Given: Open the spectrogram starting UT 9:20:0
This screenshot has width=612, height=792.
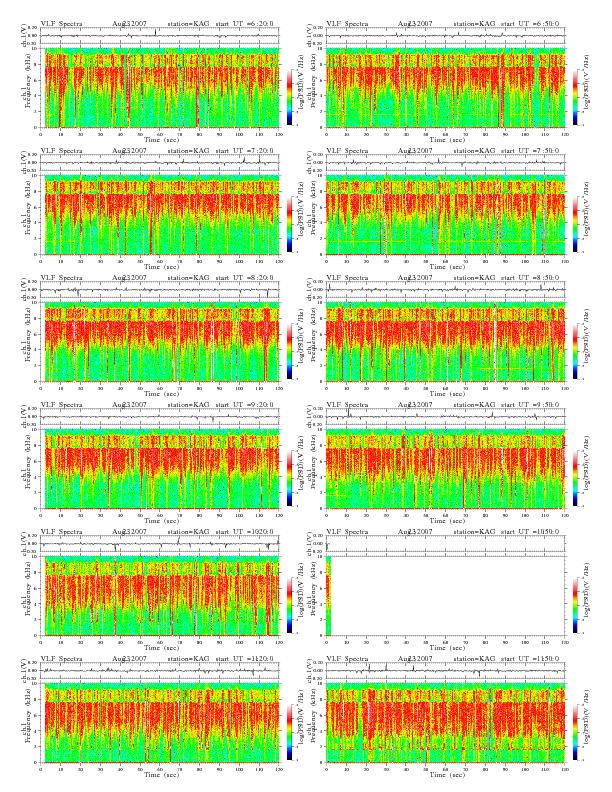Looking at the screenshot, I should click(160, 469).
